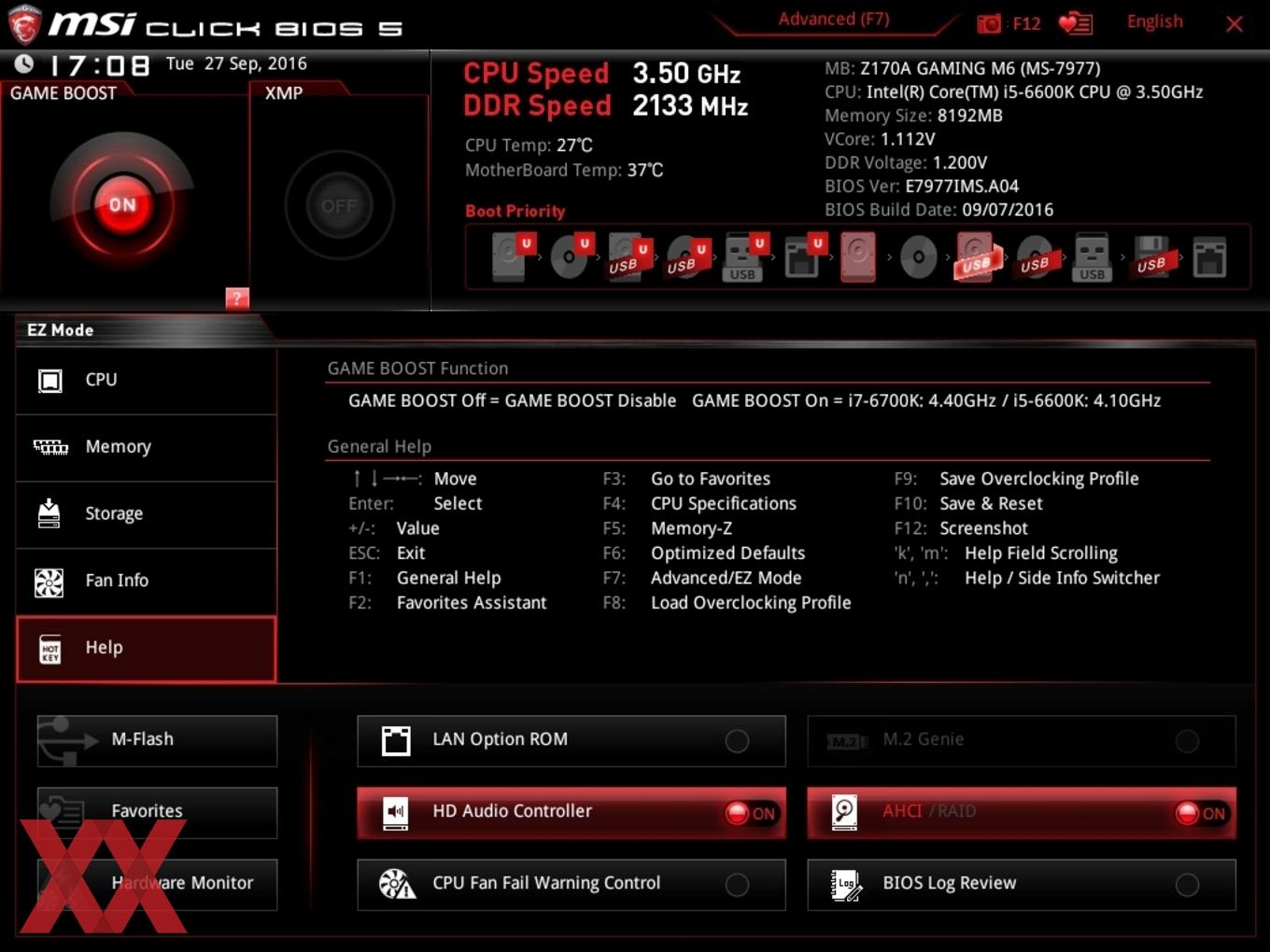Click the F5 Memory-Z help line
This screenshot has height=952, width=1270.
668,528
